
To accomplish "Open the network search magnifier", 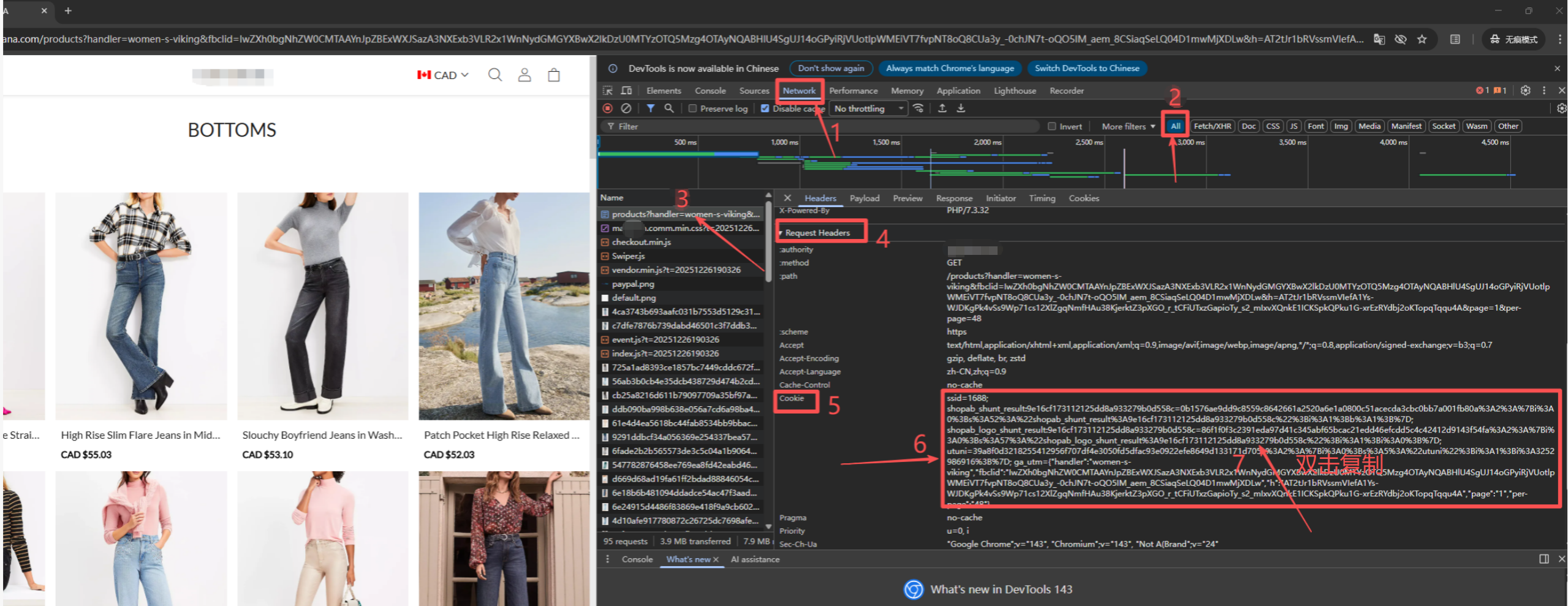I will tap(669, 108).
